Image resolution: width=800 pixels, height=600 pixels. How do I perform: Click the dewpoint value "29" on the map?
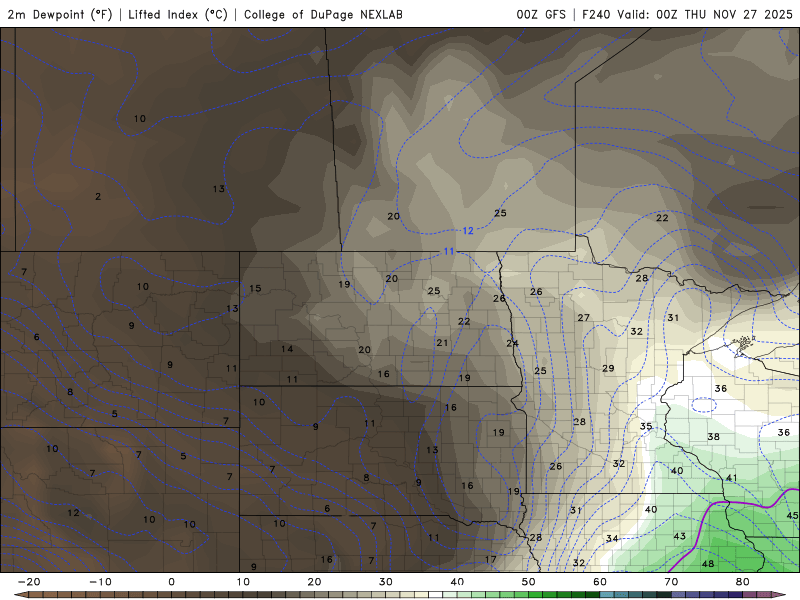click(608, 368)
